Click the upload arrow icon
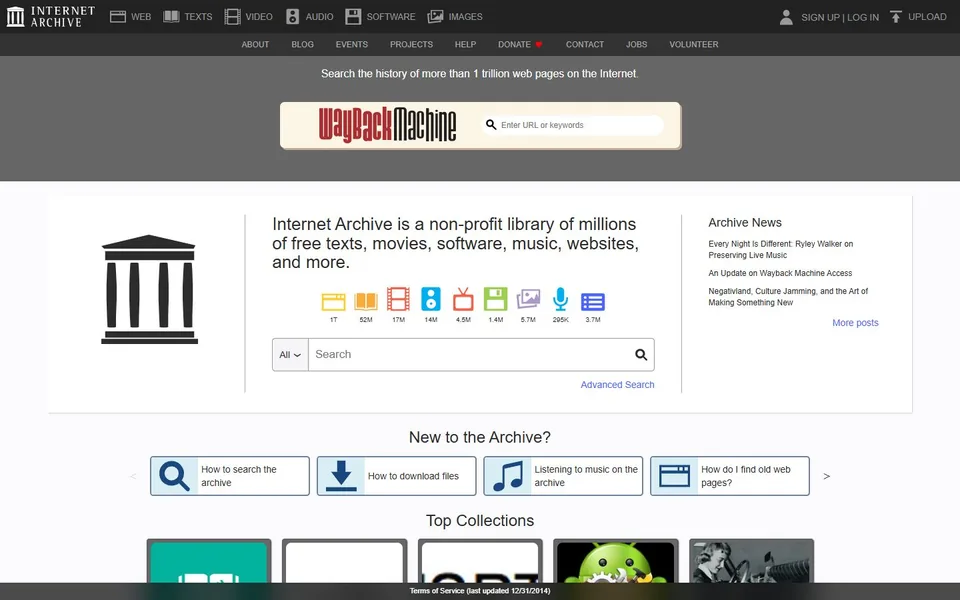 click(x=896, y=17)
